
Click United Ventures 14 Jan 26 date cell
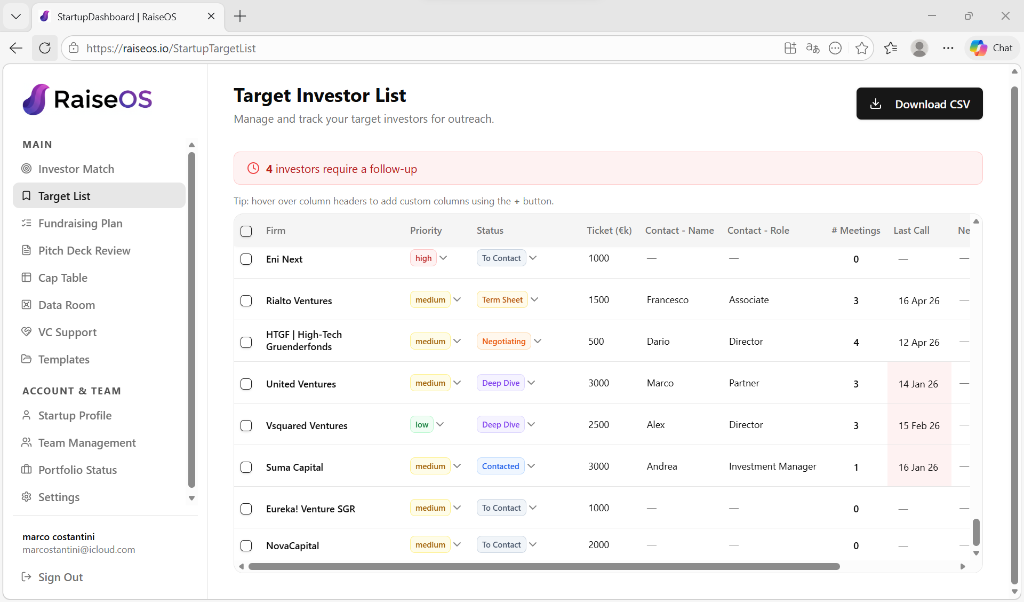918,384
